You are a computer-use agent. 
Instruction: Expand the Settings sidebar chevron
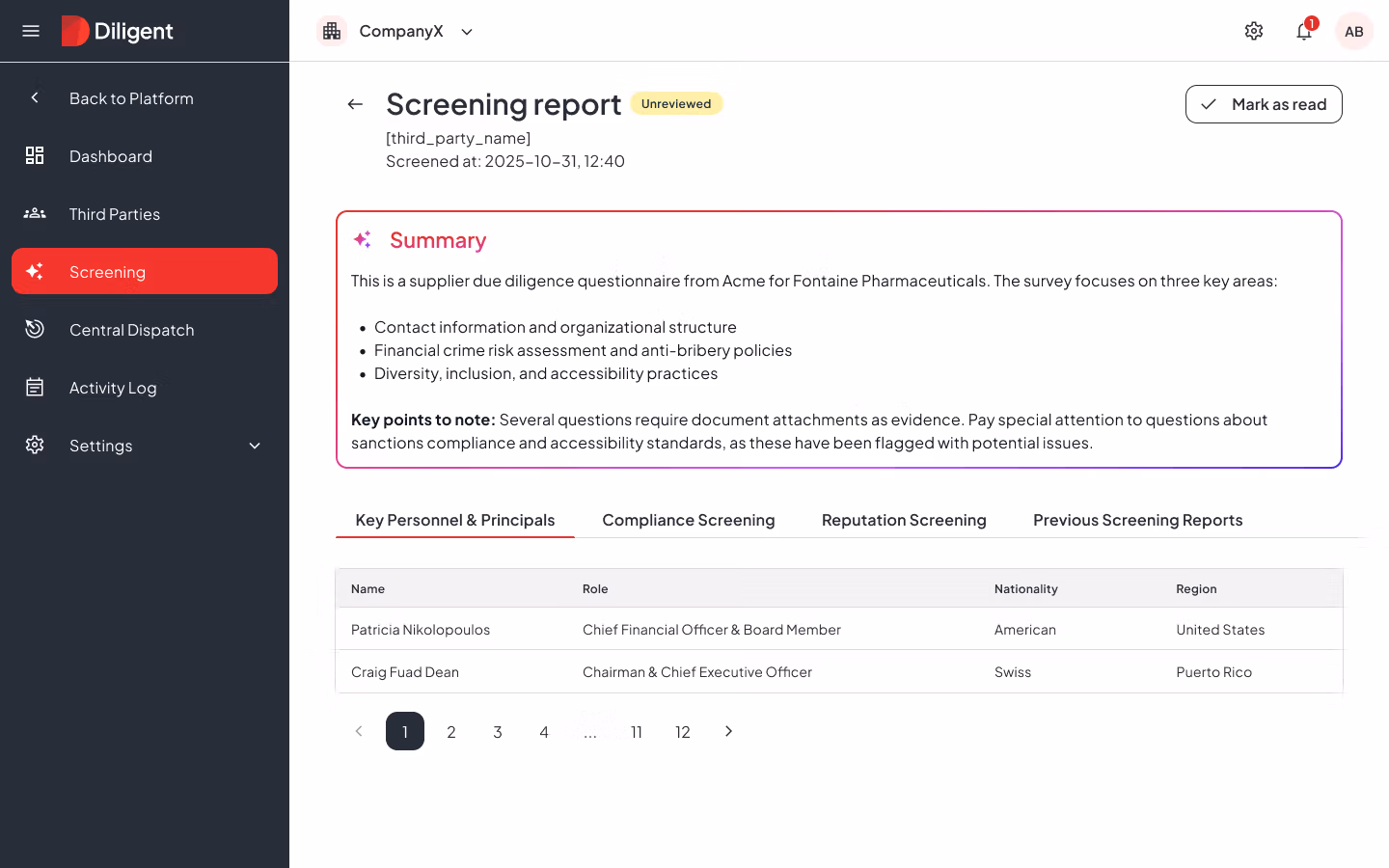255,446
